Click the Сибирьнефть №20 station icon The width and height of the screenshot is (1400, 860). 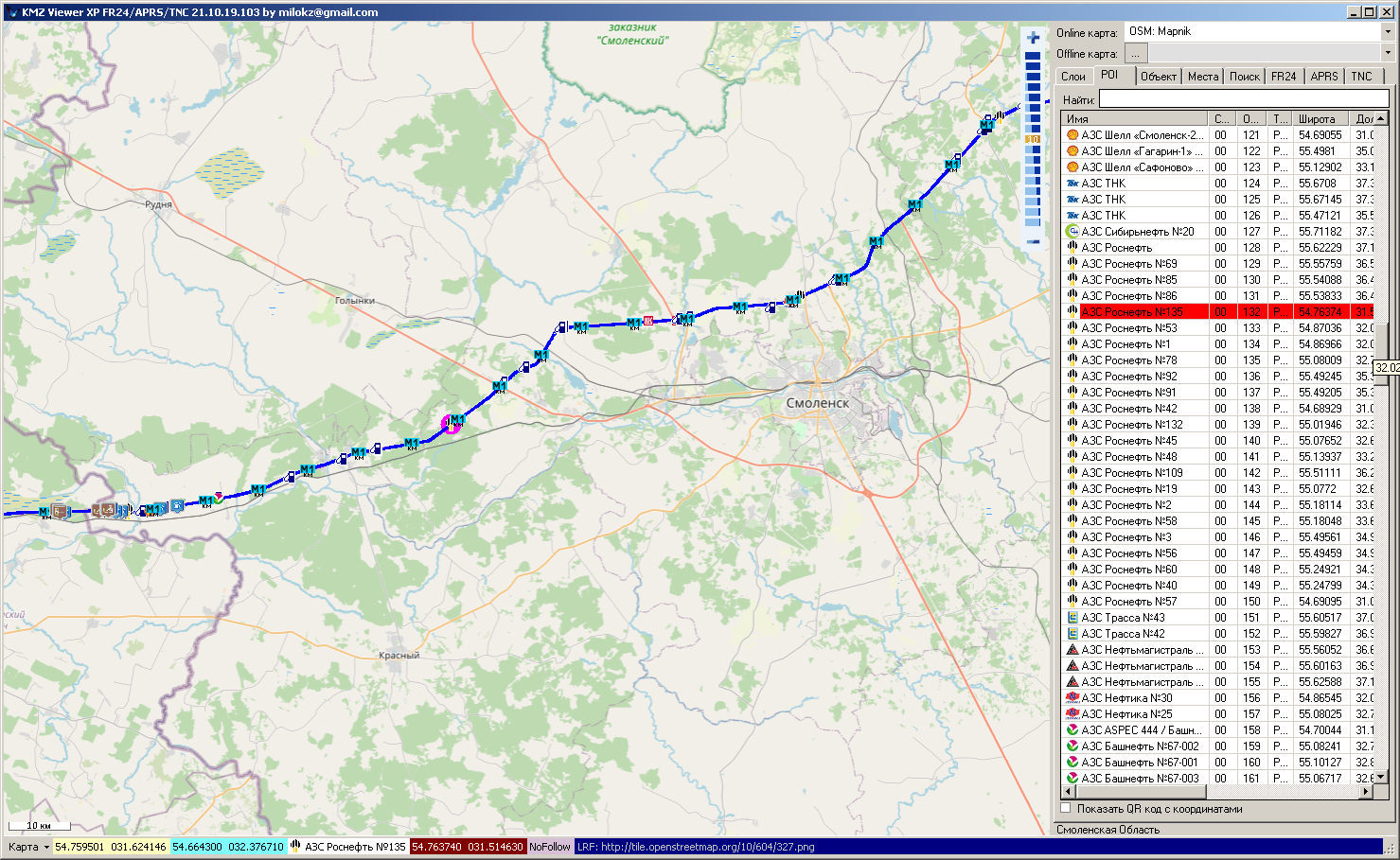[x=1072, y=232]
